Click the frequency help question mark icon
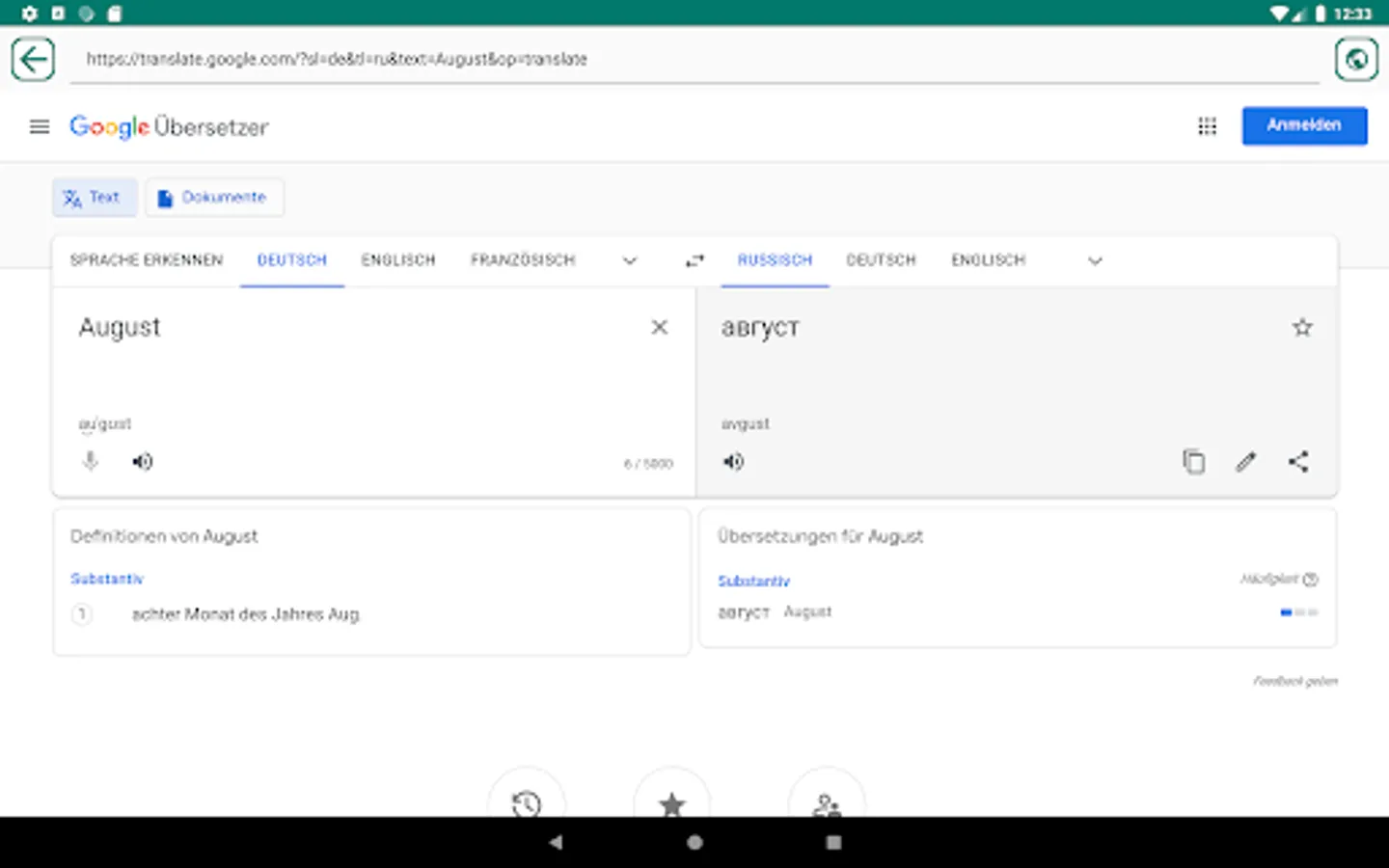Image resolution: width=1389 pixels, height=868 pixels. coord(1310,580)
